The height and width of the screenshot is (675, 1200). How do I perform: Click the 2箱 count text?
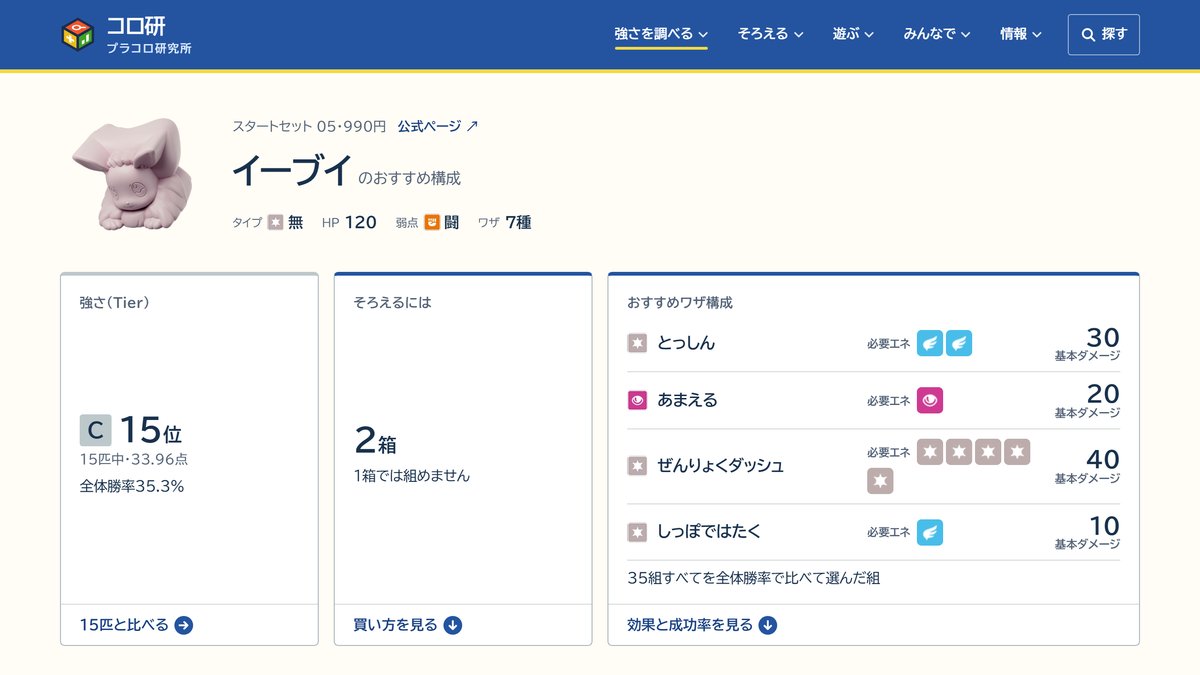click(377, 439)
